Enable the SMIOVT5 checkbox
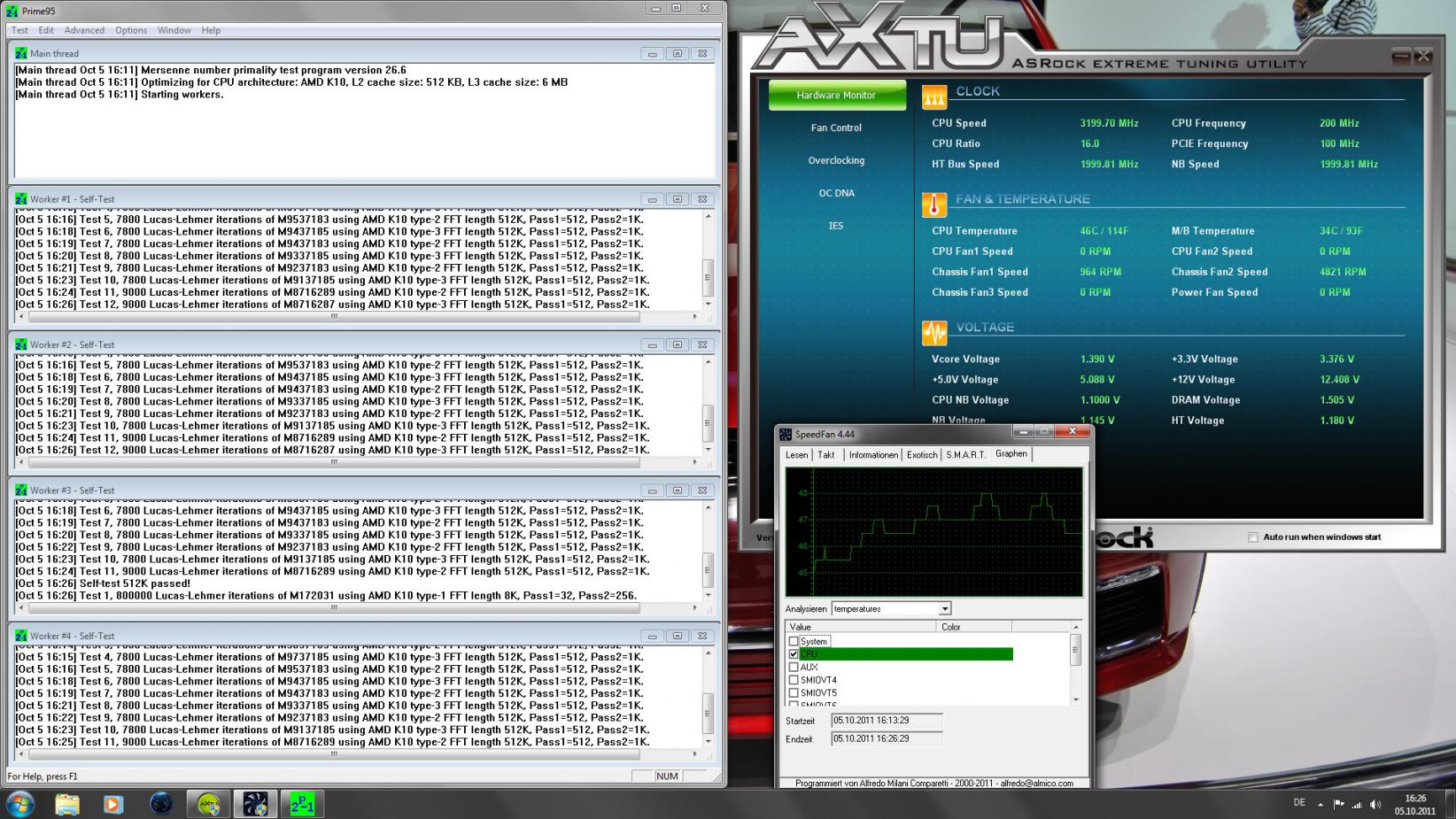Image resolution: width=1456 pixels, height=819 pixels. [x=794, y=693]
